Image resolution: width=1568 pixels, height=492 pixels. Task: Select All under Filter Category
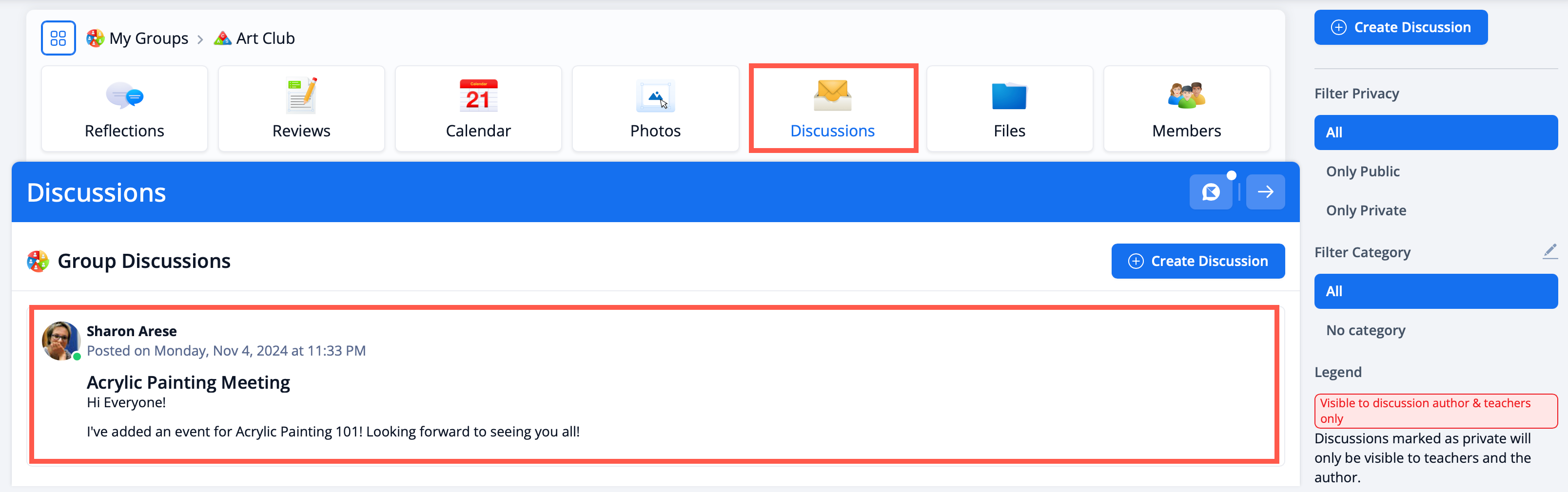pos(1435,291)
